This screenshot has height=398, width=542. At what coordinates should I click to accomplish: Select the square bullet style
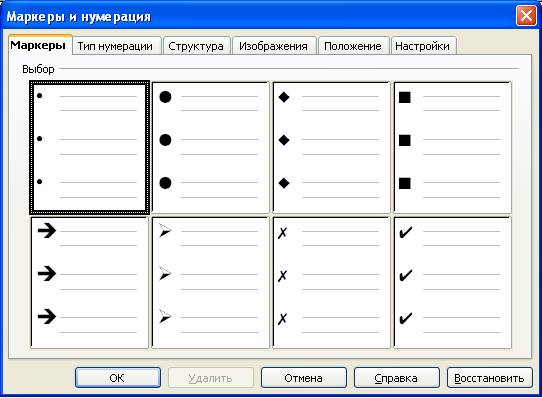tap(452, 148)
